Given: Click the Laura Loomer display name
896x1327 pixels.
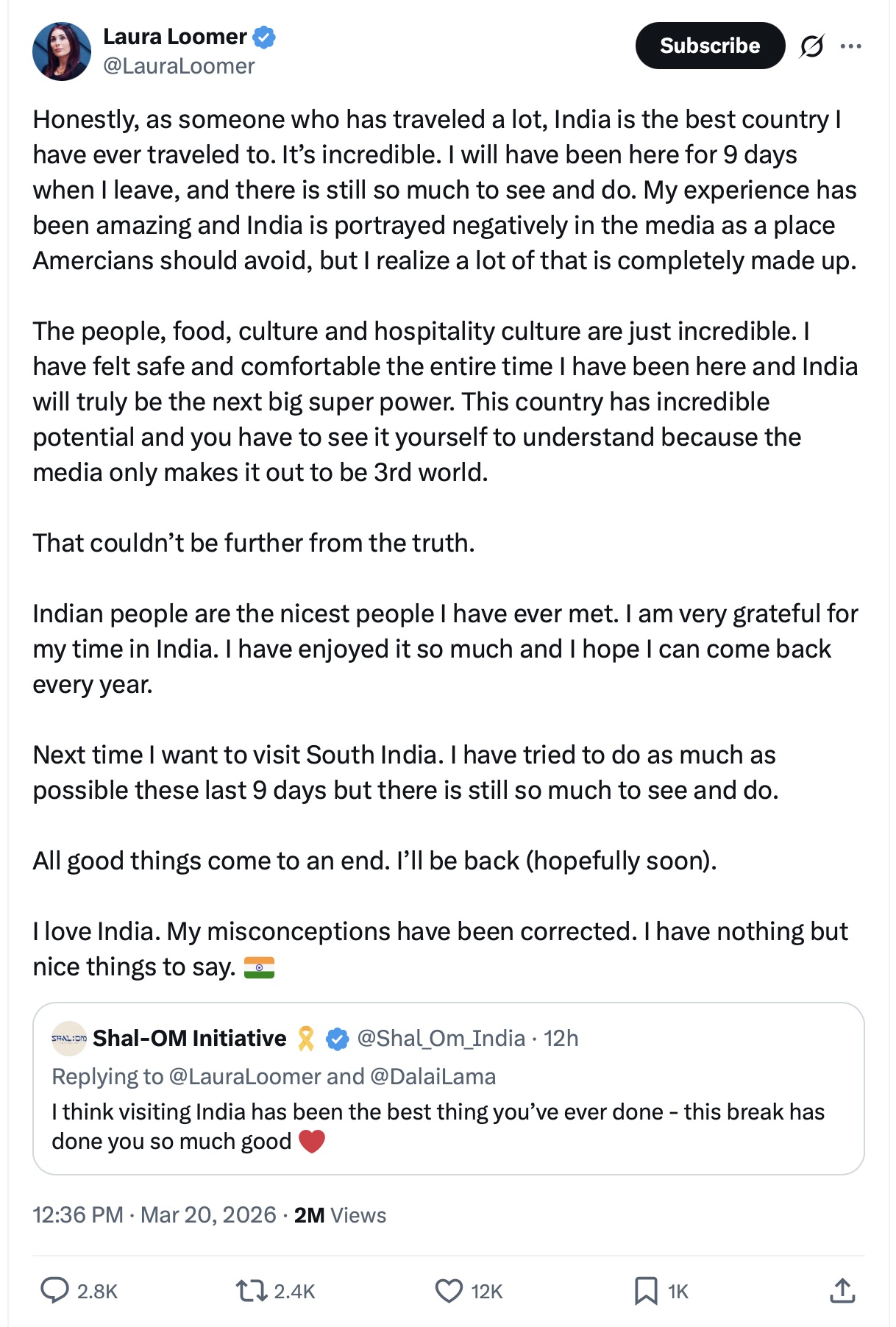Looking at the screenshot, I should click(175, 37).
